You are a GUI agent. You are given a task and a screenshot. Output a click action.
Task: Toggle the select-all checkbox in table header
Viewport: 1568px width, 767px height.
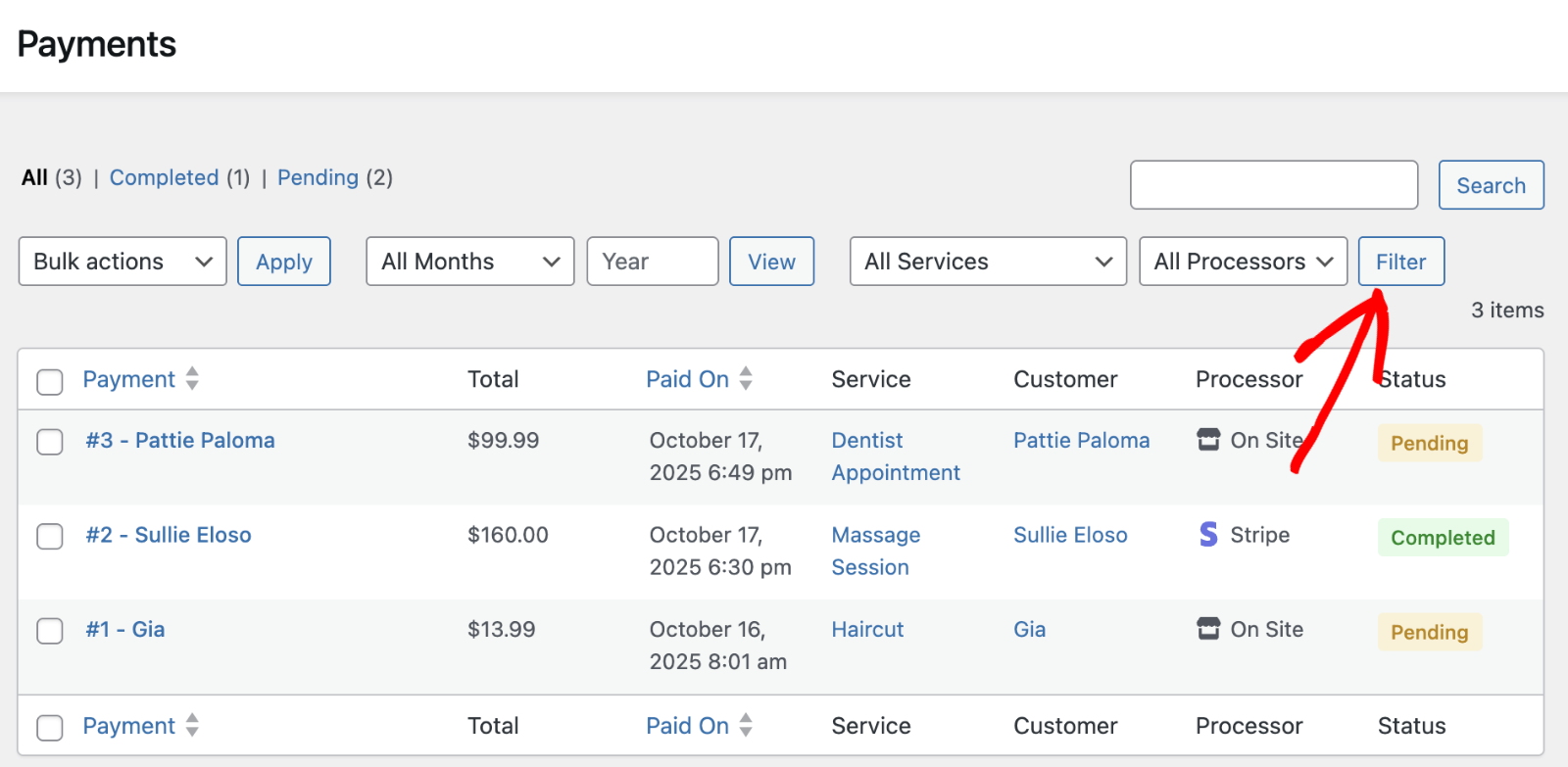click(50, 381)
